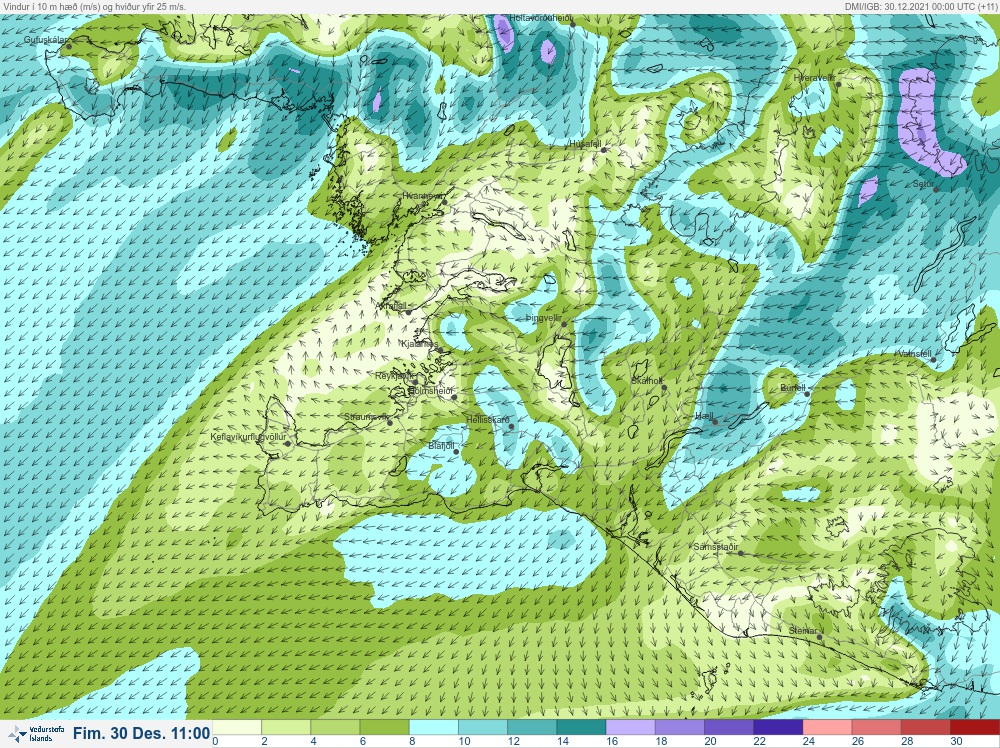The width and height of the screenshot is (1000, 748).
Task: Click the Hæll station label
Action: tap(703, 416)
